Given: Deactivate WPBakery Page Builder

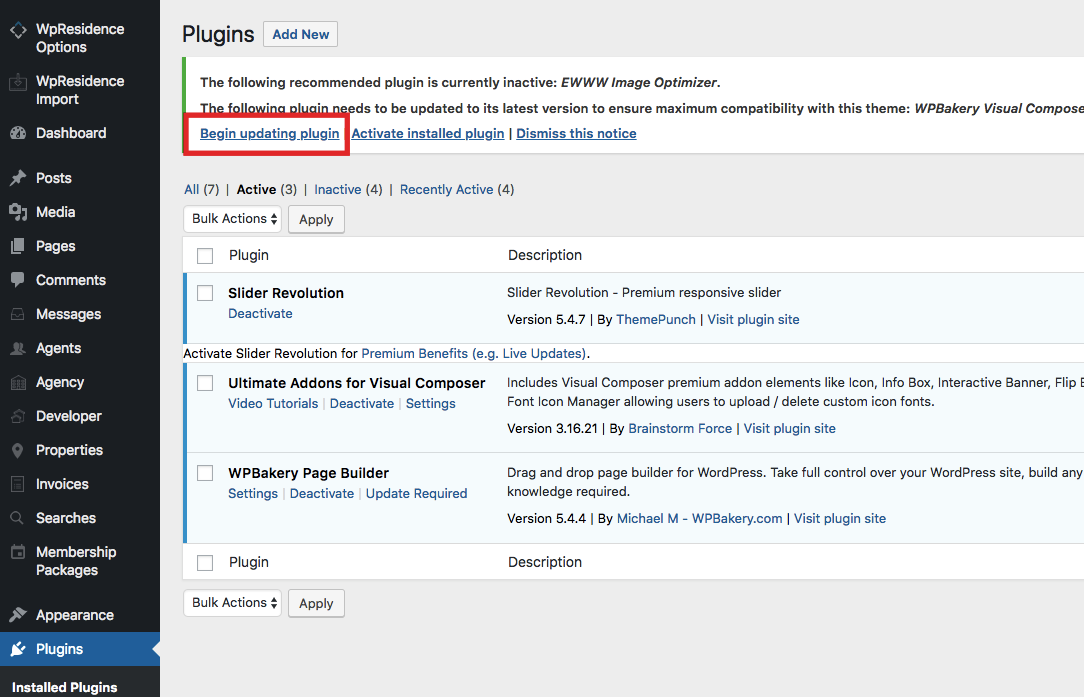Looking at the screenshot, I should [x=322, y=494].
